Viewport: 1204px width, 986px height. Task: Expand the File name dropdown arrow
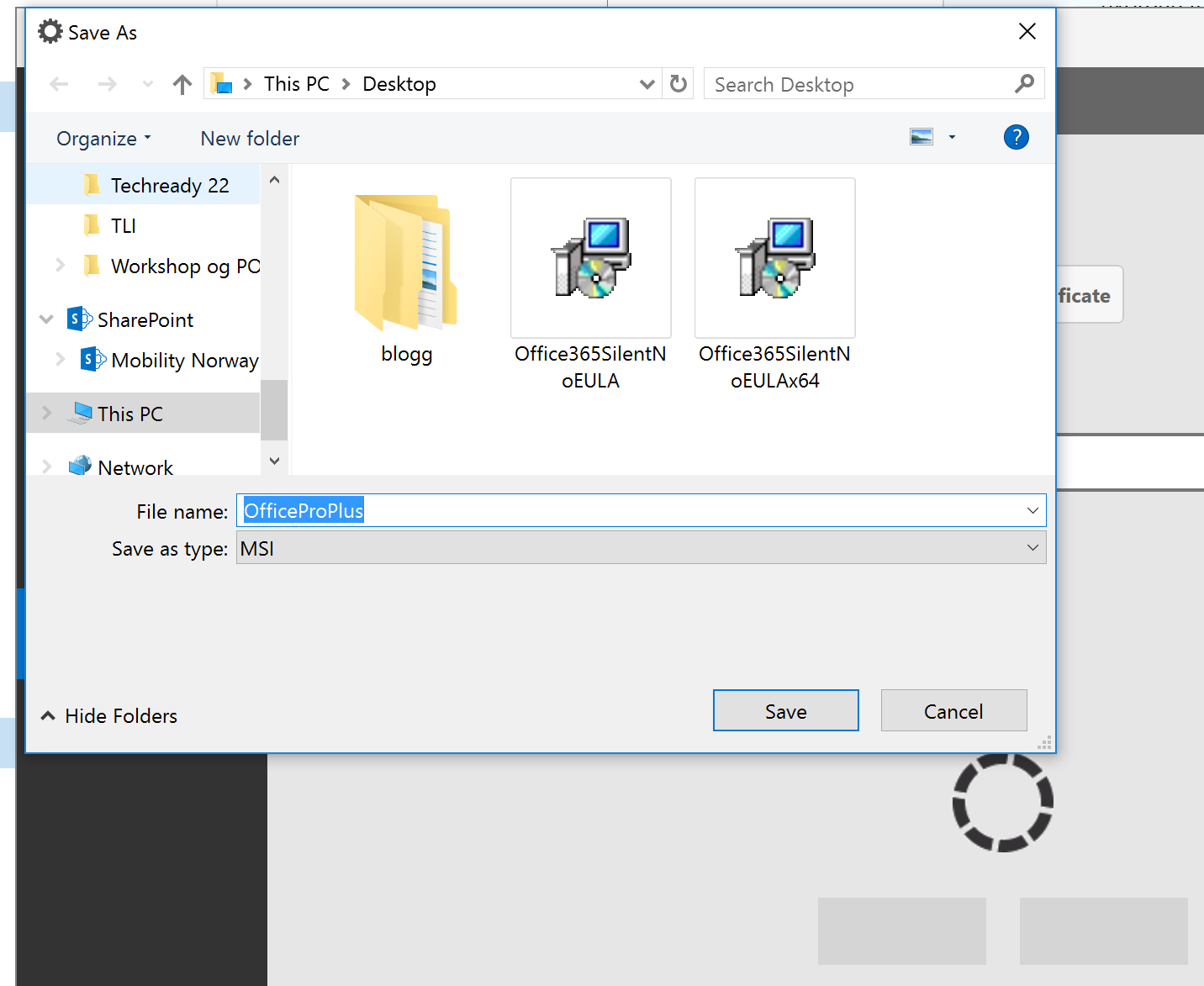coord(1032,511)
